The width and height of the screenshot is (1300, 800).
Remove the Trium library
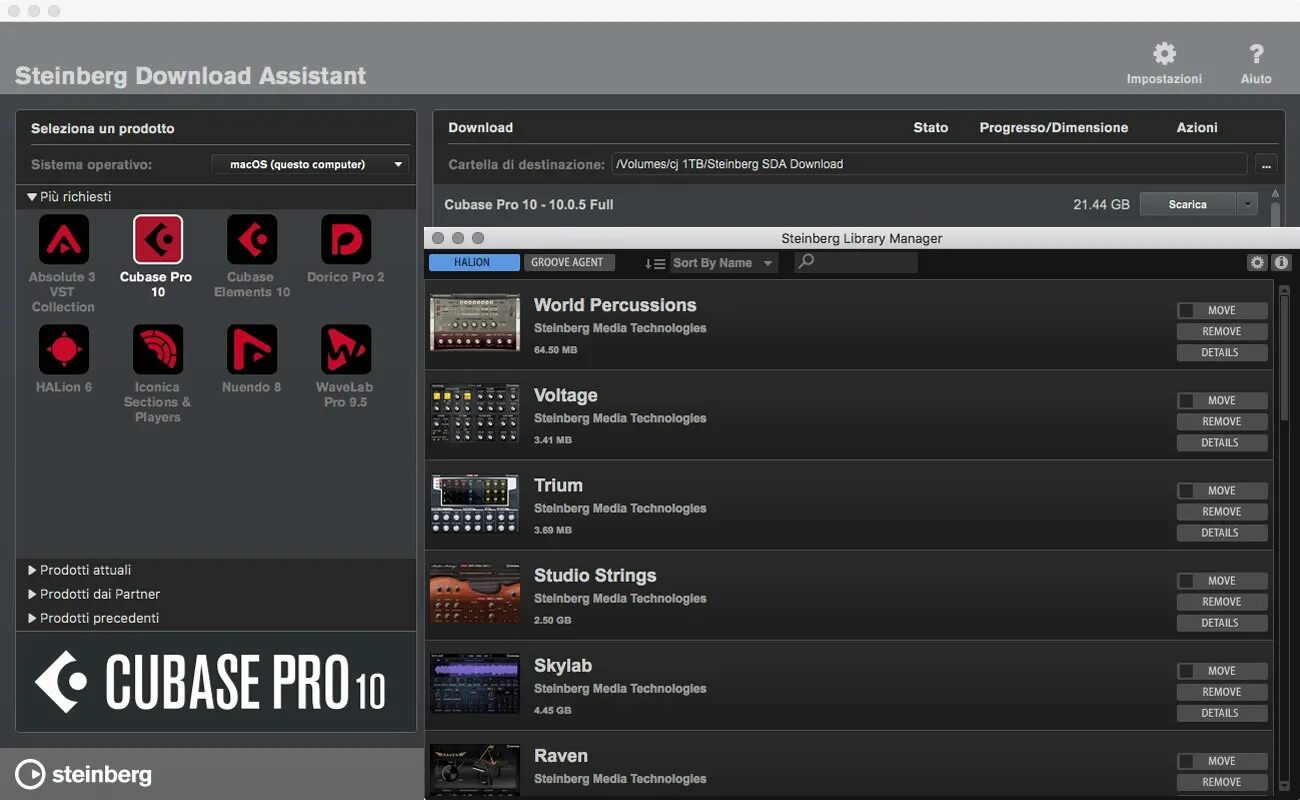click(x=1222, y=511)
